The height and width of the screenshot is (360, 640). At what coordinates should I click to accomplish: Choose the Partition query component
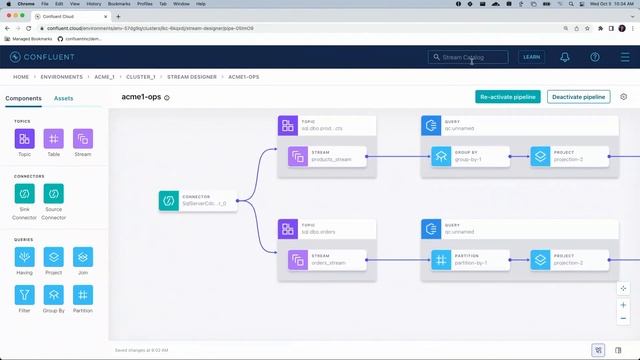[x=83, y=295]
